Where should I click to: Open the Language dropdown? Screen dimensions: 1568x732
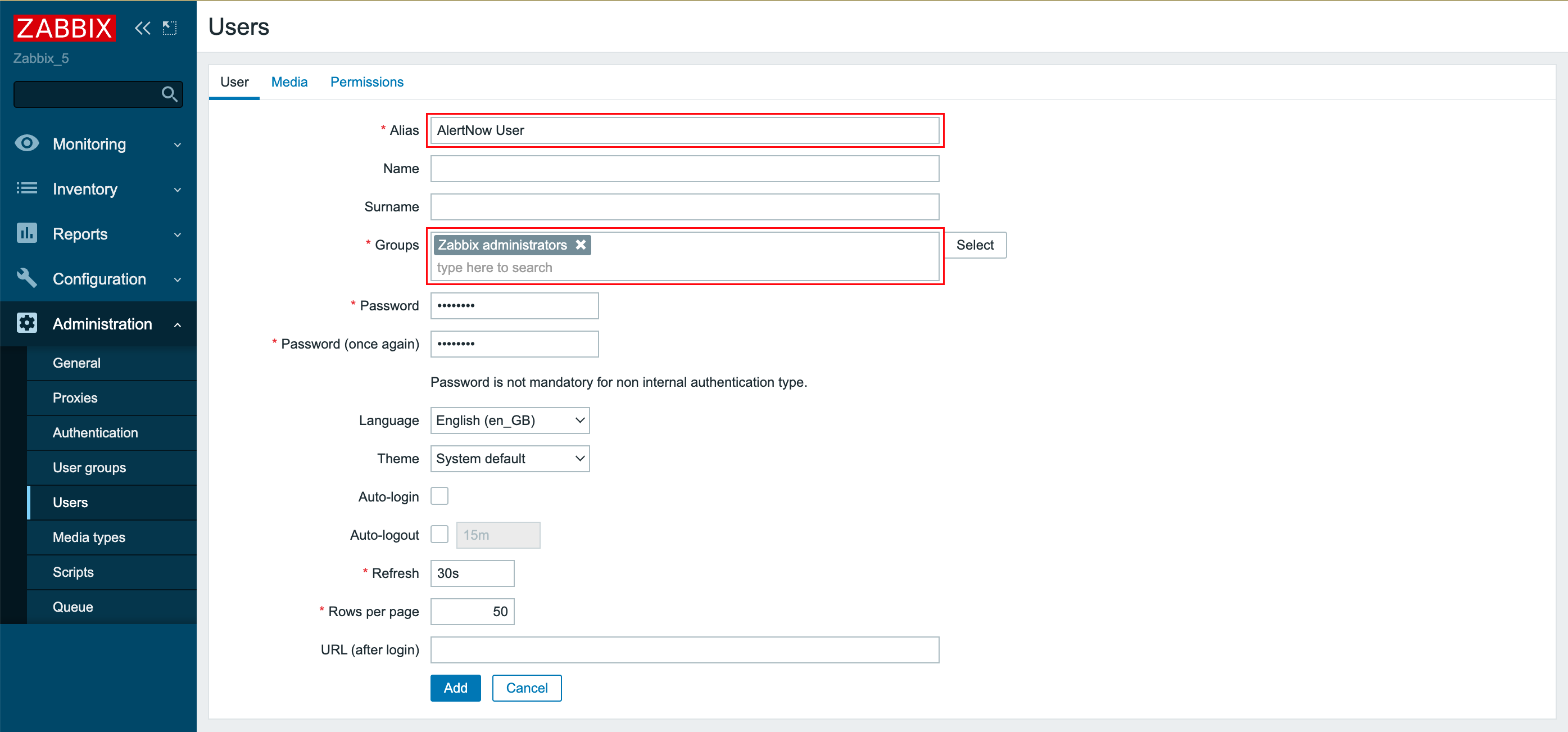(x=510, y=420)
